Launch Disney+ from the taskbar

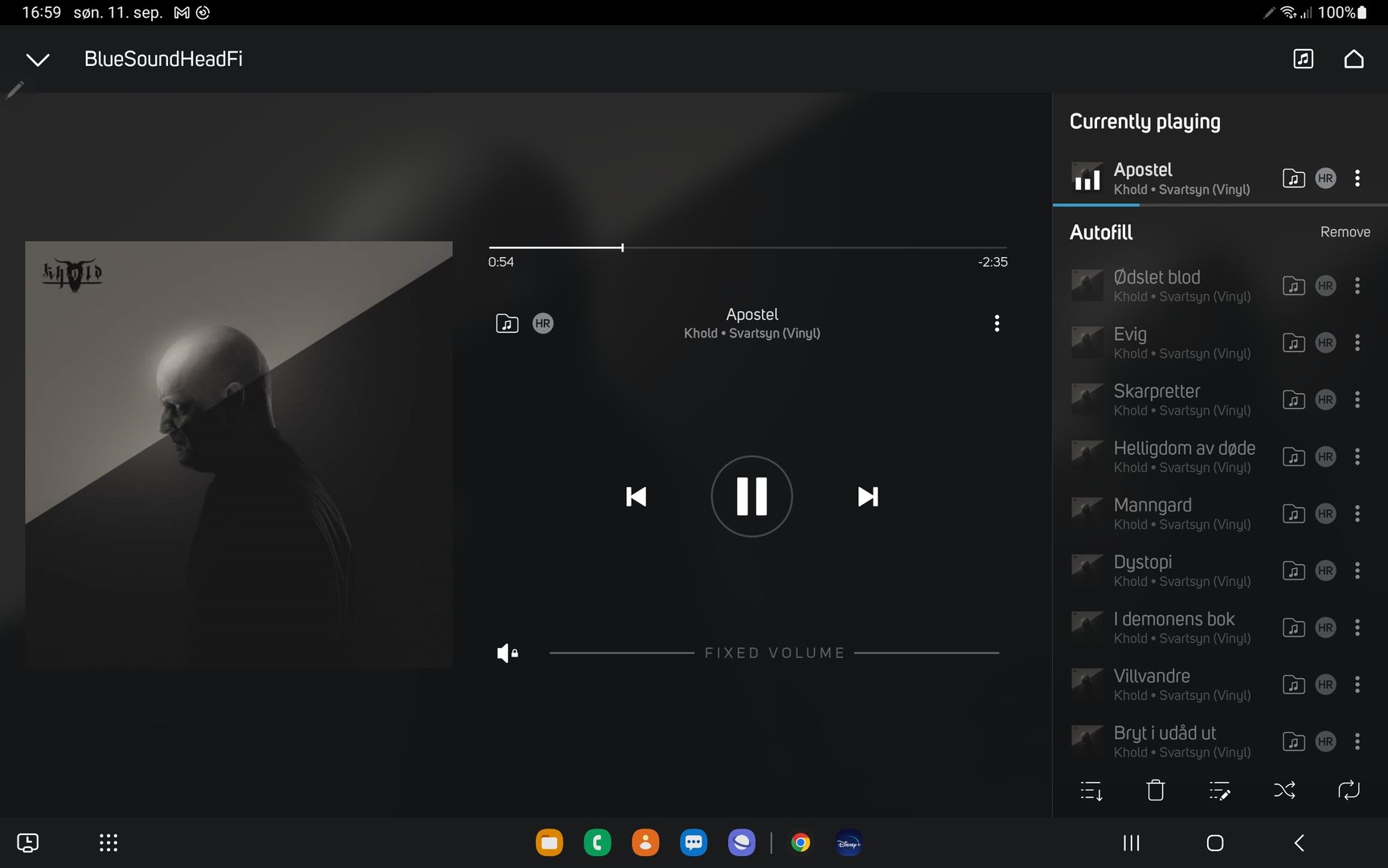(849, 842)
